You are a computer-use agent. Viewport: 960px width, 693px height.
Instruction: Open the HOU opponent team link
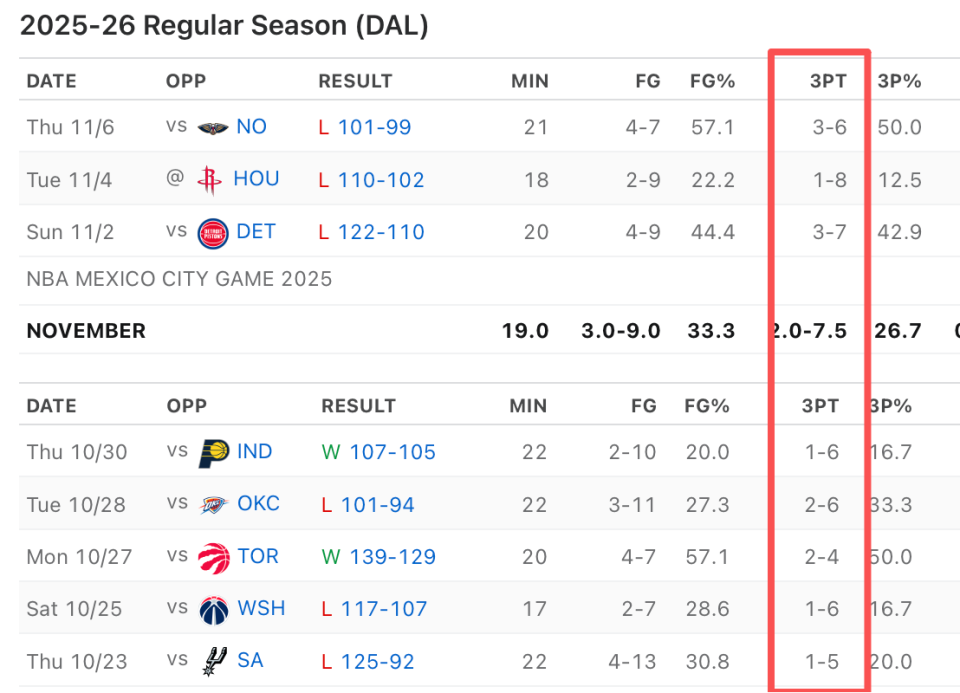[256, 180]
